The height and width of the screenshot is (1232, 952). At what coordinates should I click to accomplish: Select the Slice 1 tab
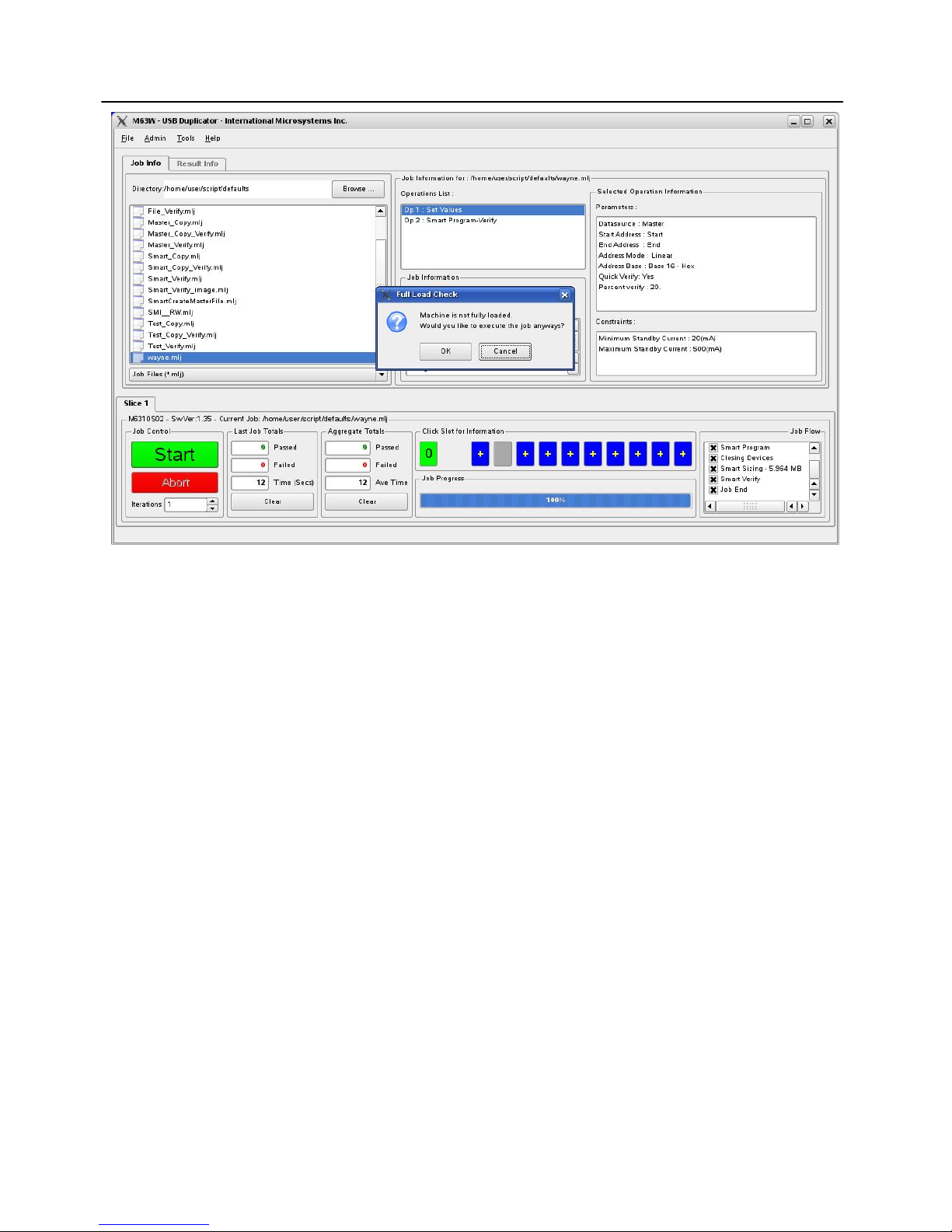coord(136,403)
